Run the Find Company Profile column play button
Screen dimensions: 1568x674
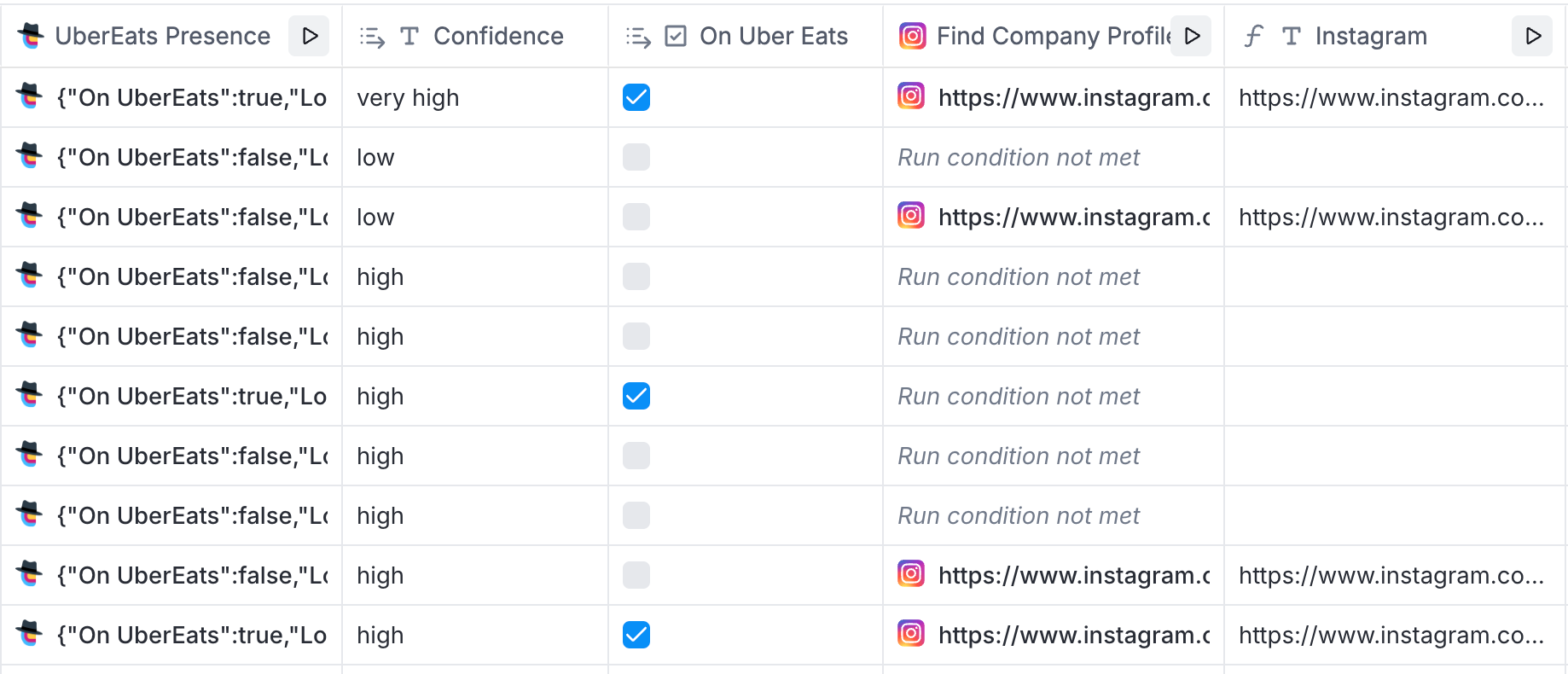[x=1191, y=36]
